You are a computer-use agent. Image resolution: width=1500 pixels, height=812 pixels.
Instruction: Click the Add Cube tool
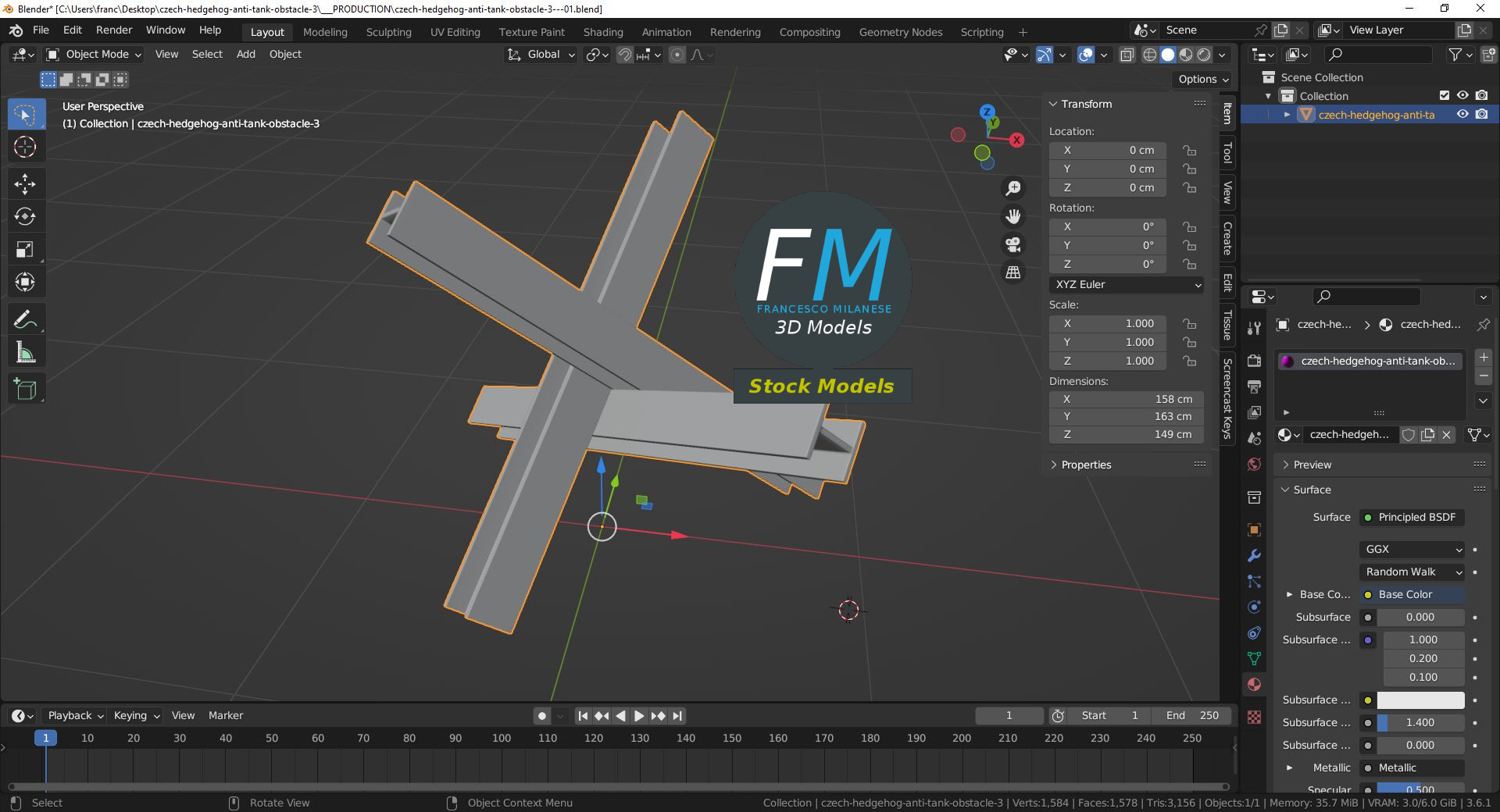[x=25, y=389]
